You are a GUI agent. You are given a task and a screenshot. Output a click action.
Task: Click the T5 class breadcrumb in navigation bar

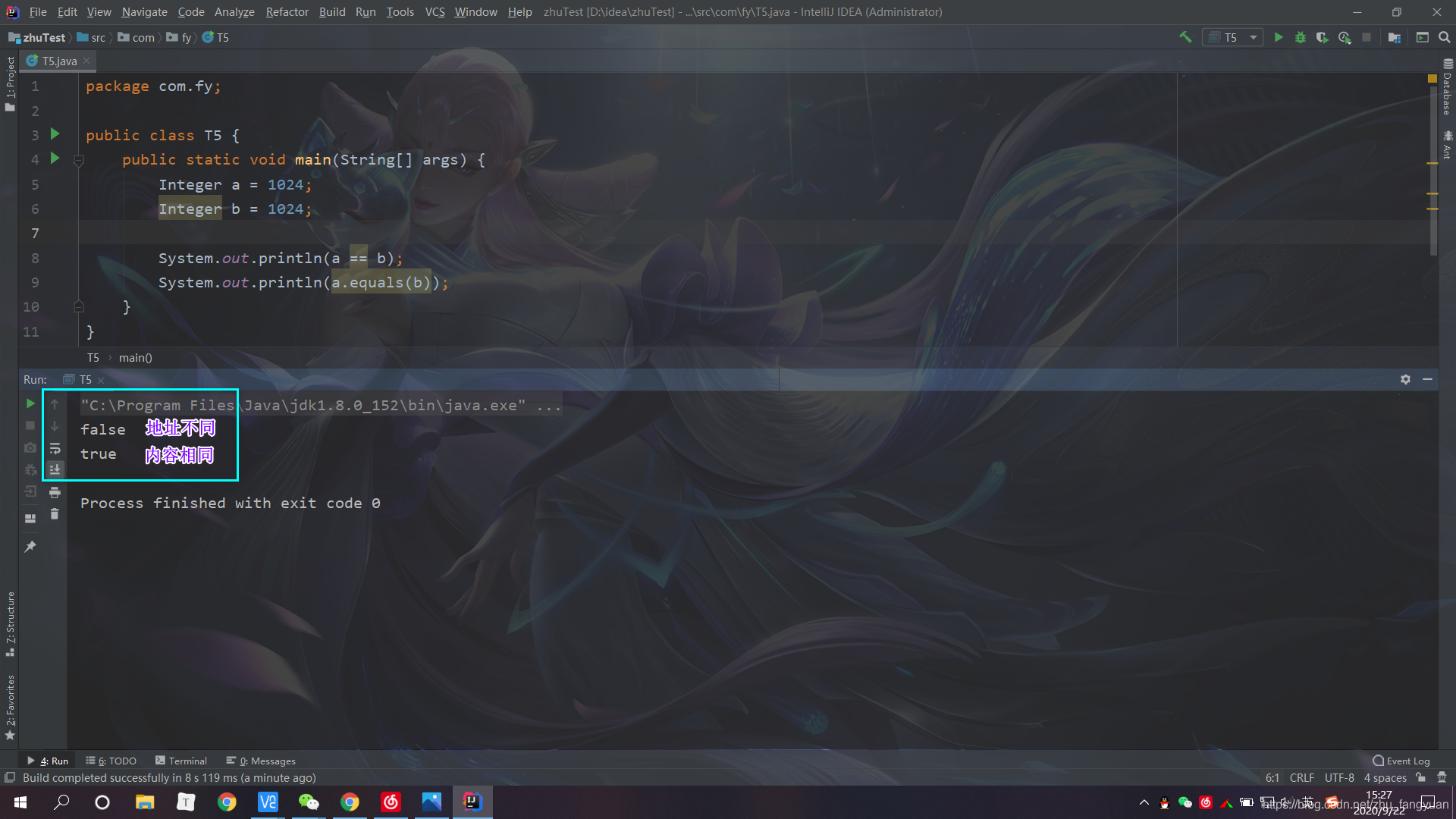coord(216,37)
